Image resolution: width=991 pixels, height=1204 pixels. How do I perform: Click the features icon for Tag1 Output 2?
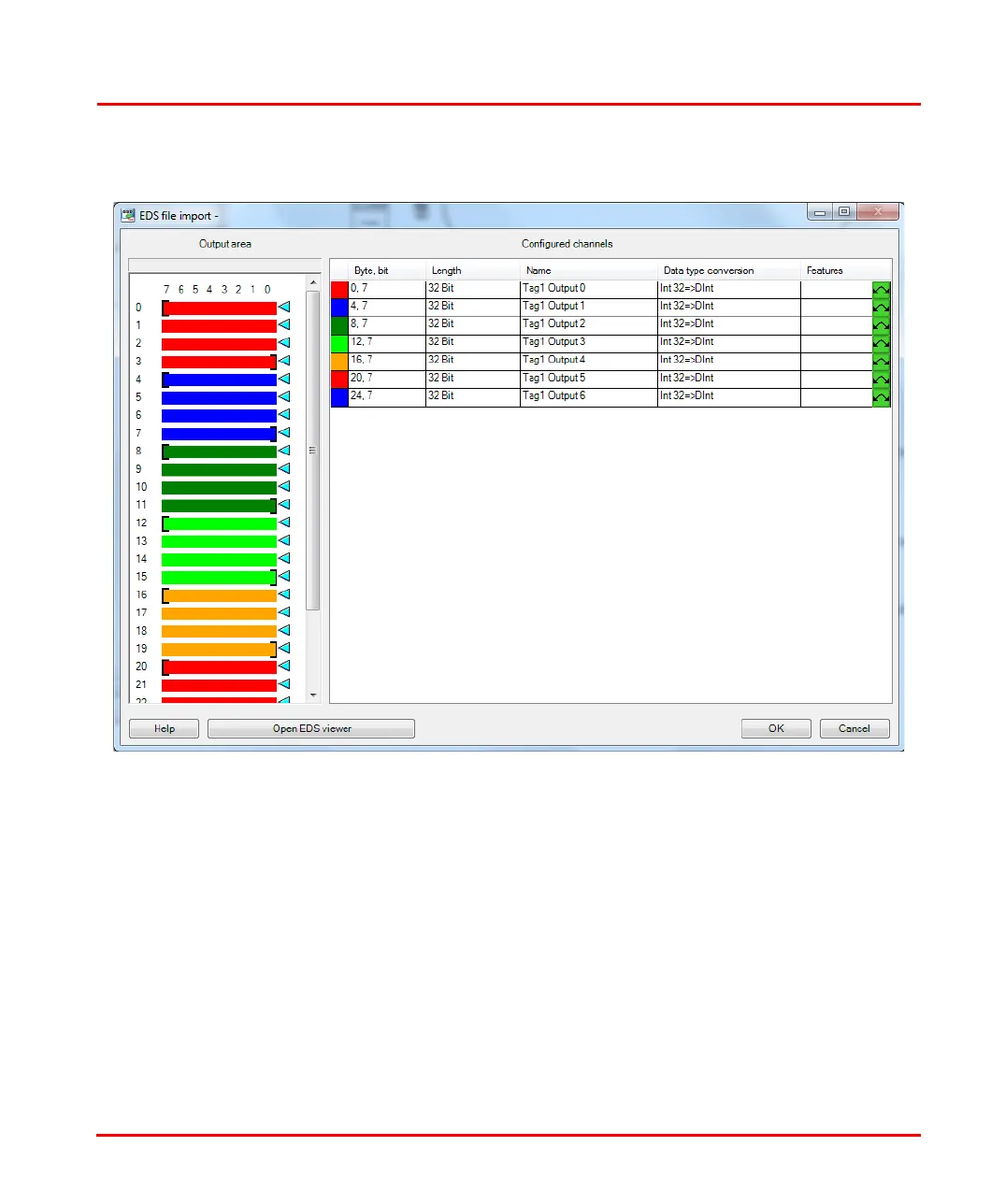pyautogui.click(x=881, y=325)
